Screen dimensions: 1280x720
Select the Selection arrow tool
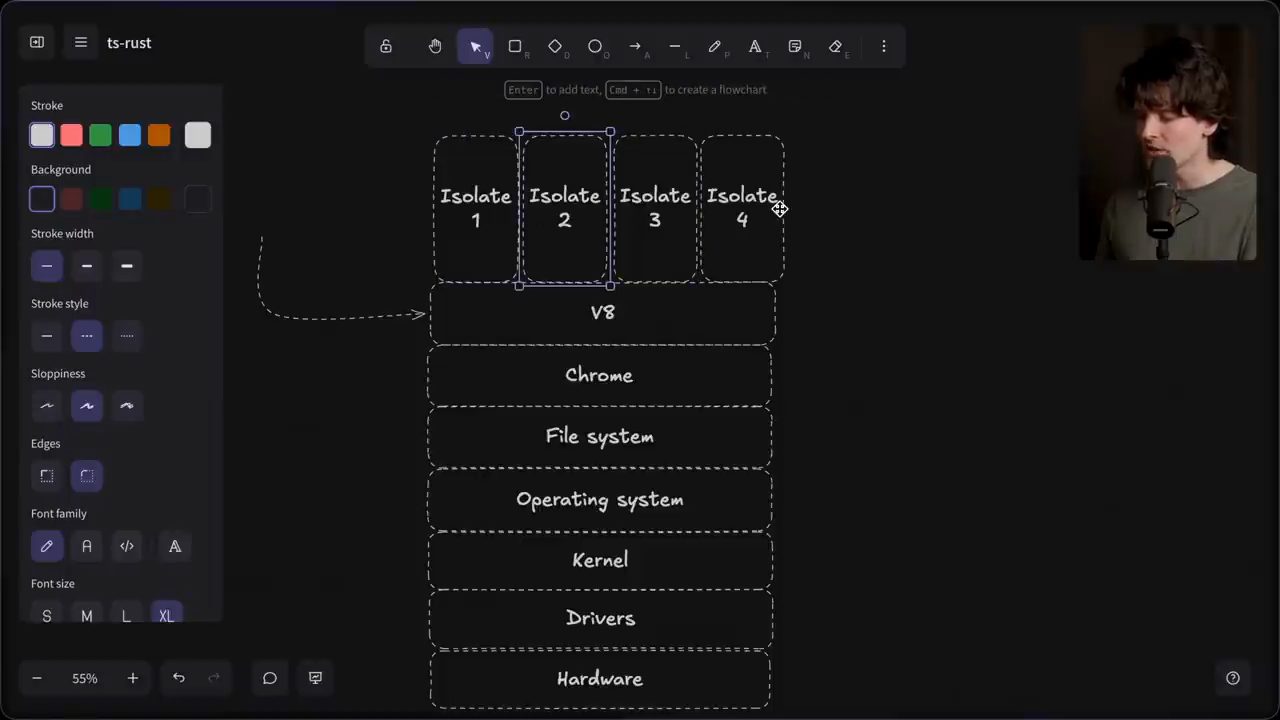pos(475,46)
